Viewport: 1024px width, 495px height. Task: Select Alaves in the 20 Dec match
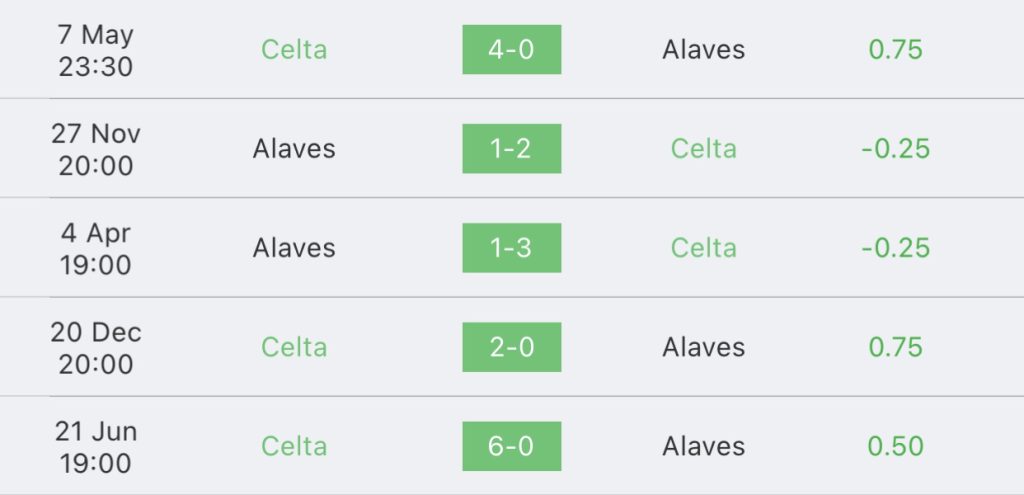[x=703, y=347]
